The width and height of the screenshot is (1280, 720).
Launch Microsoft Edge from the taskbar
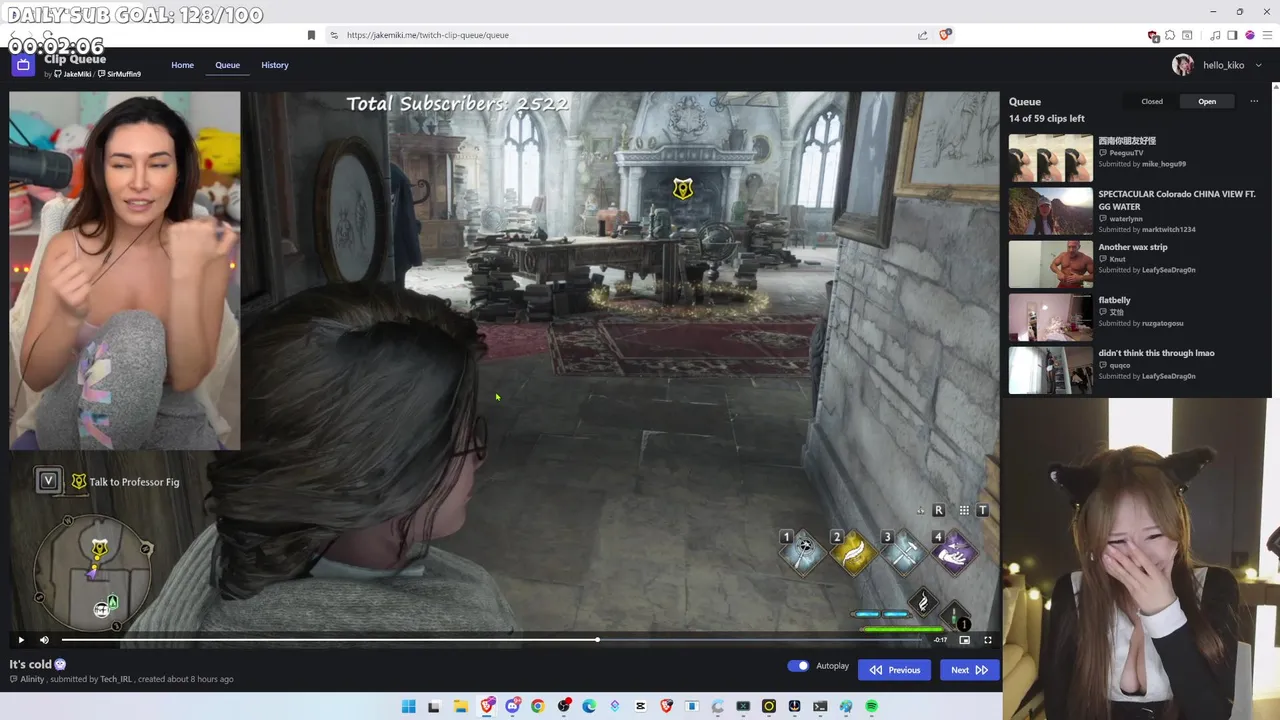point(589,706)
